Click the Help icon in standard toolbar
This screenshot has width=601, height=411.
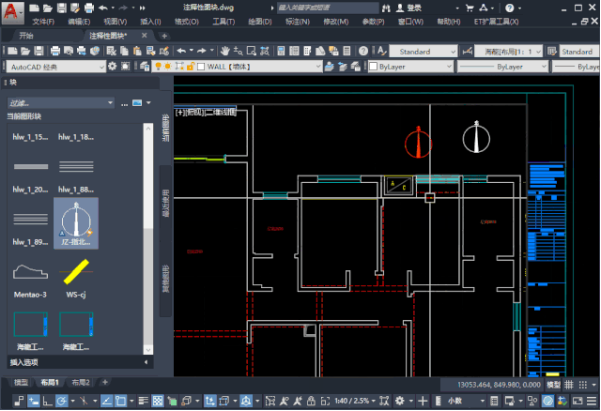coord(363,51)
